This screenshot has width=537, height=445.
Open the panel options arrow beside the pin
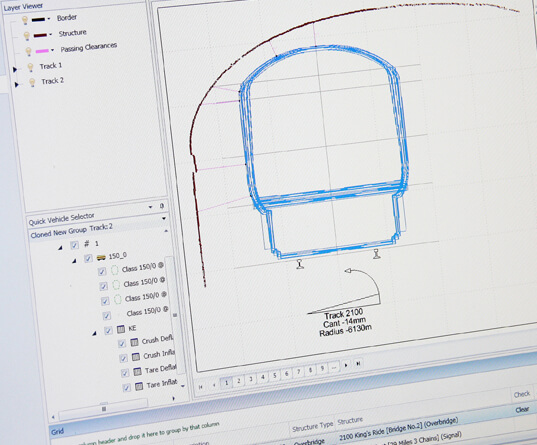pyautogui.click(x=150, y=207)
